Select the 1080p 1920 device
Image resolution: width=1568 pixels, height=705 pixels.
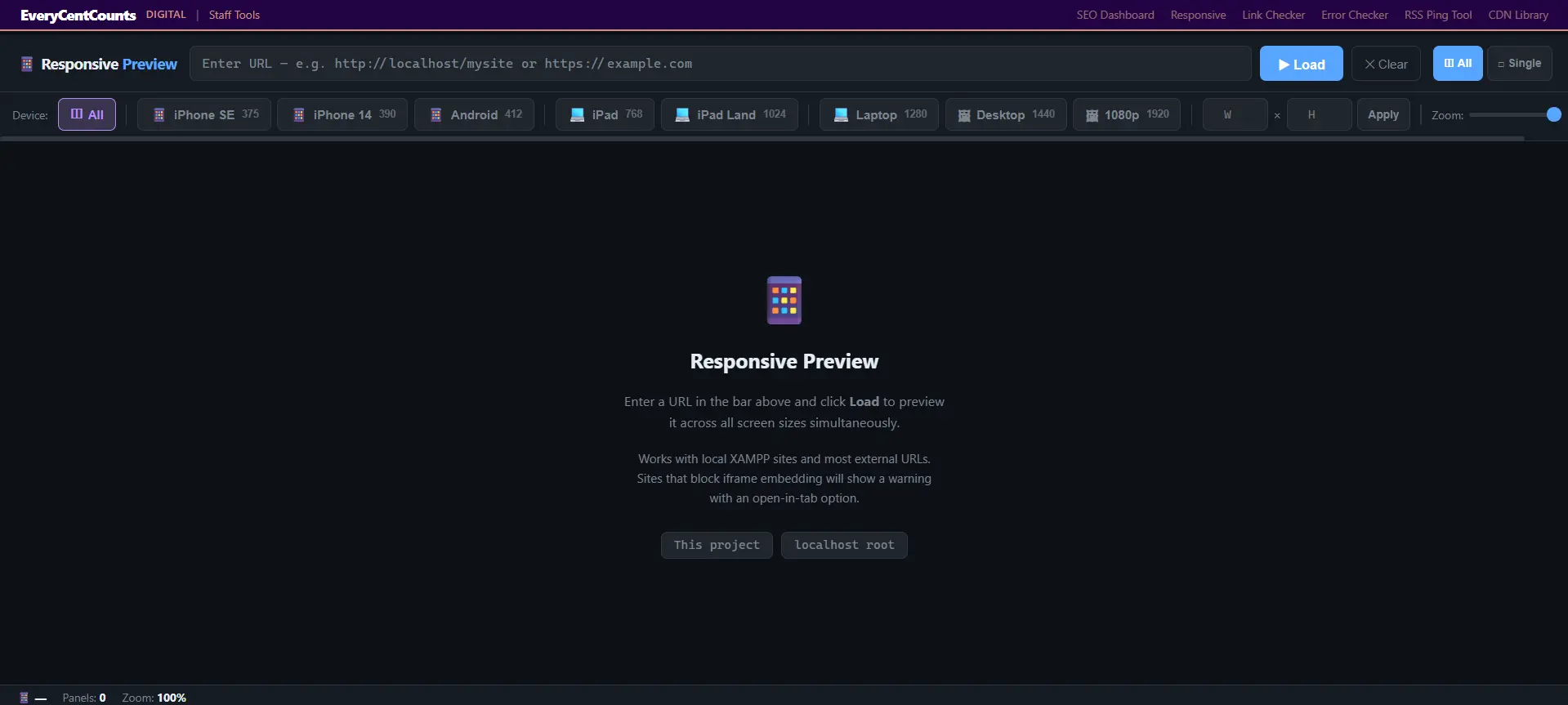[1126, 114]
